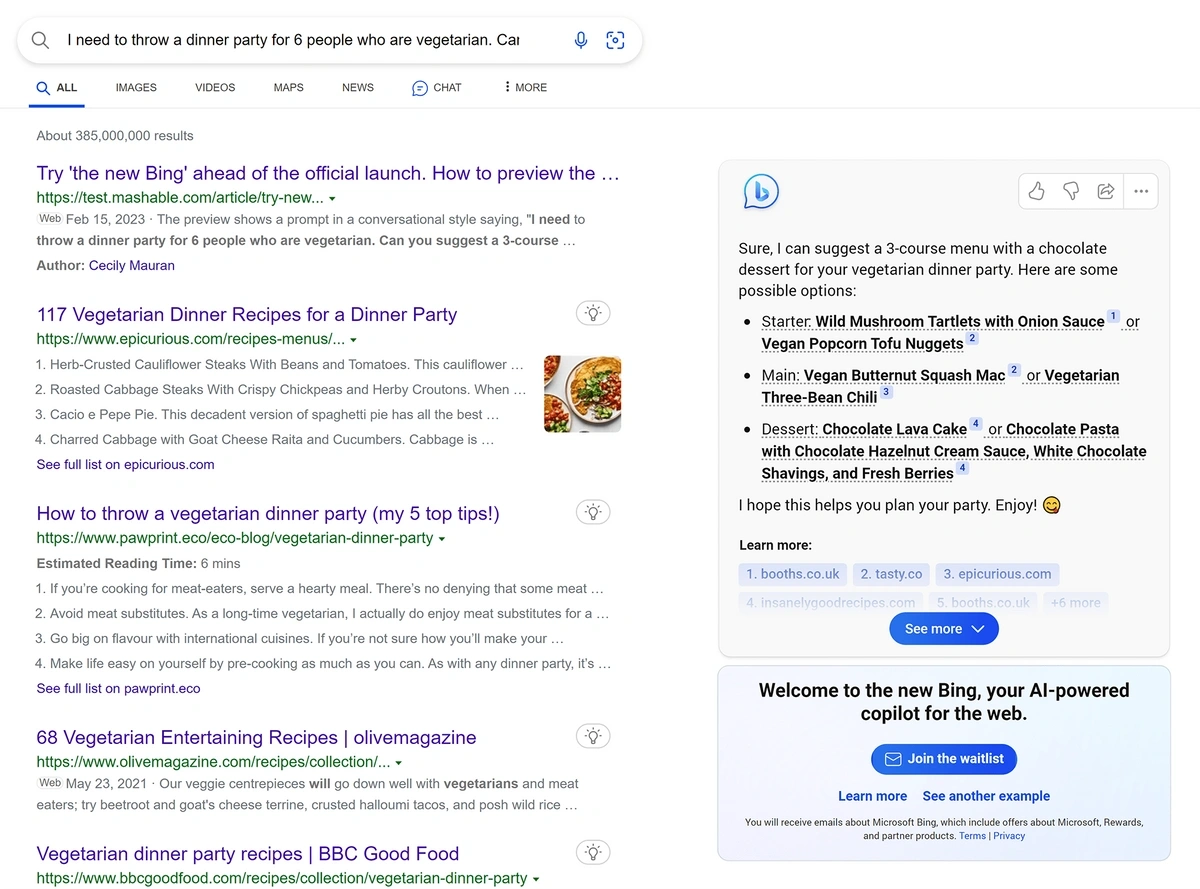This screenshot has height=889, width=1200.
Task: Click Join the waitlist button
Action: [x=944, y=759]
